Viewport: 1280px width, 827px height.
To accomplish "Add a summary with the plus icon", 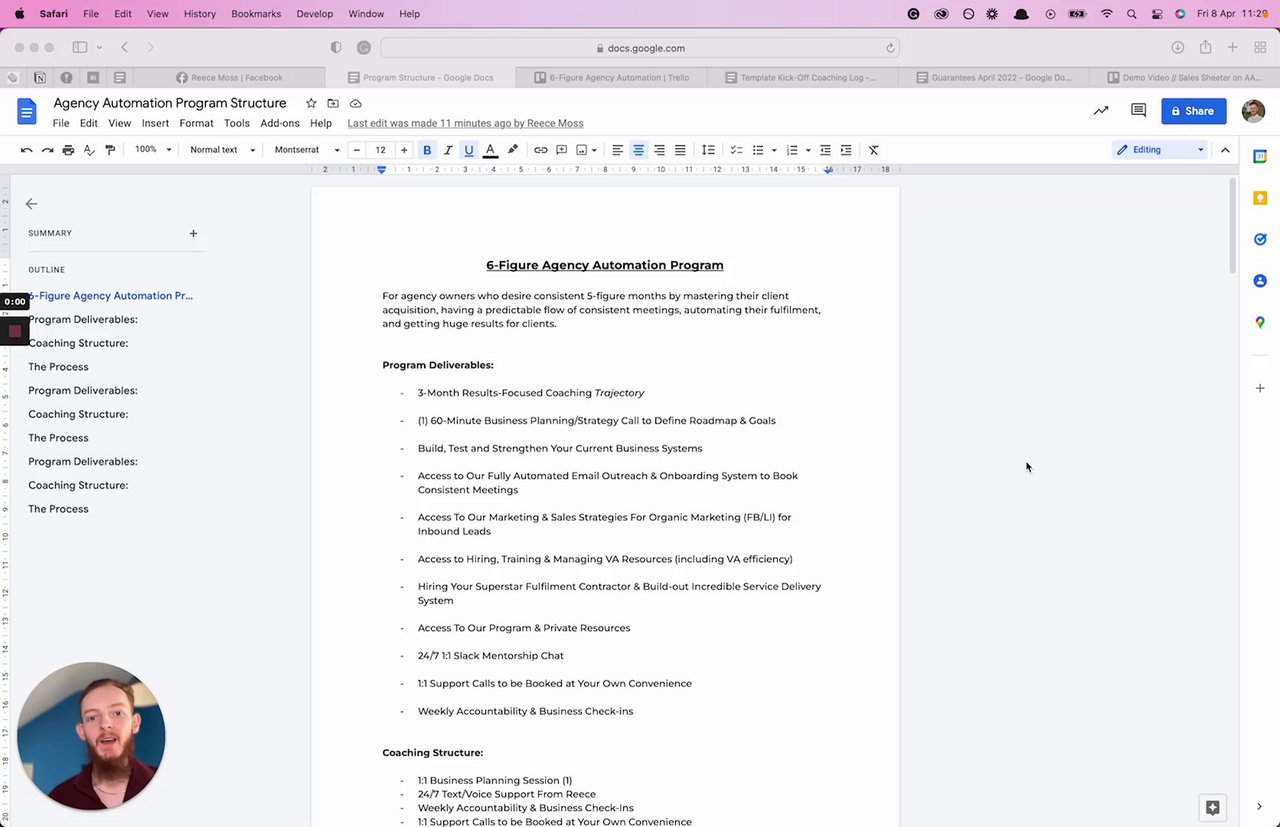I will tap(193, 233).
